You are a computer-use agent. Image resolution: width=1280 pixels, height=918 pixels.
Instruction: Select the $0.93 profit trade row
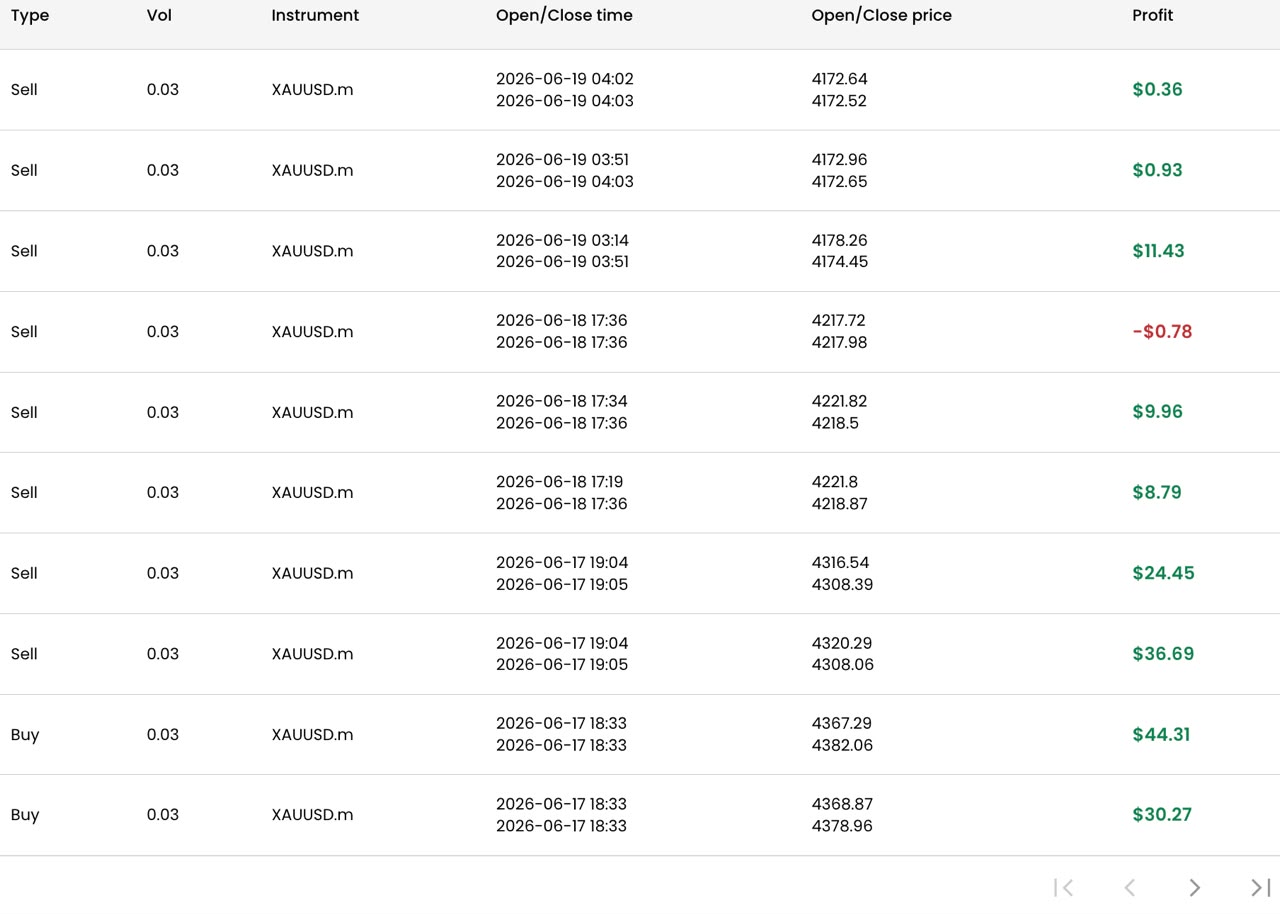point(640,170)
